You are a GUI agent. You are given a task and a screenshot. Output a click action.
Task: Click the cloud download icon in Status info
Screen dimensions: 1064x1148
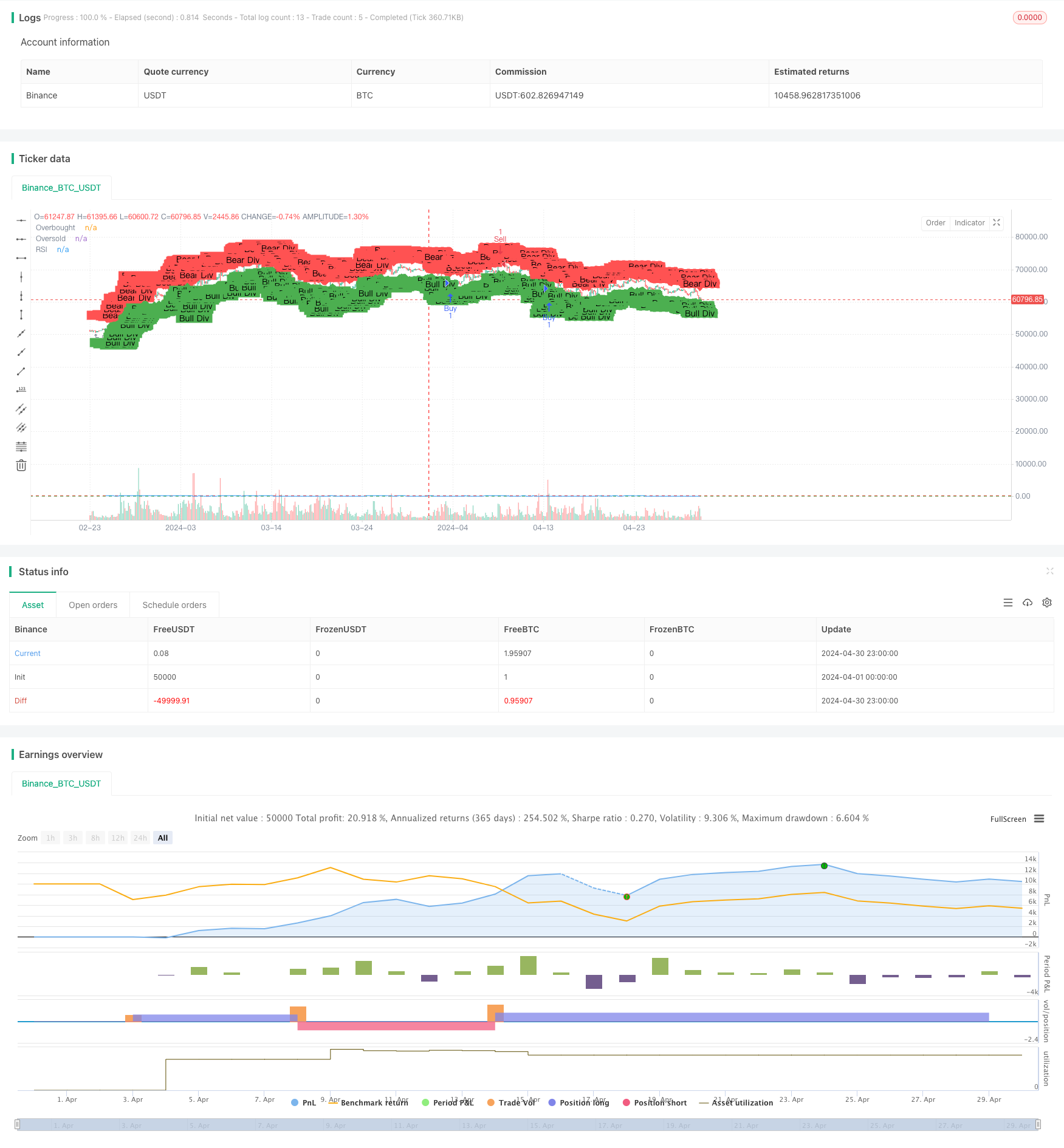point(1028,603)
